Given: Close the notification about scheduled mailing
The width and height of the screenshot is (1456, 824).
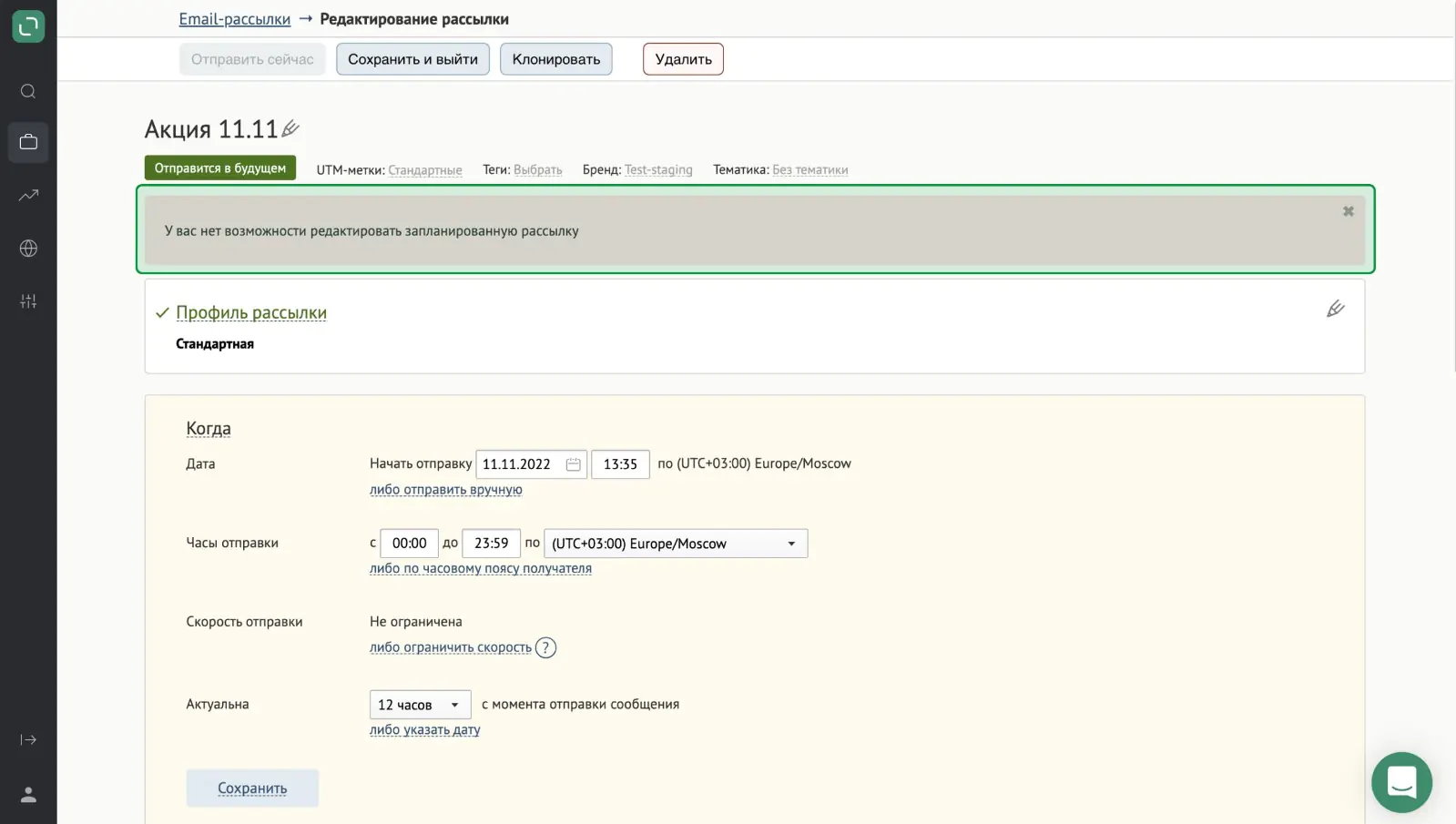Looking at the screenshot, I should [1348, 211].
